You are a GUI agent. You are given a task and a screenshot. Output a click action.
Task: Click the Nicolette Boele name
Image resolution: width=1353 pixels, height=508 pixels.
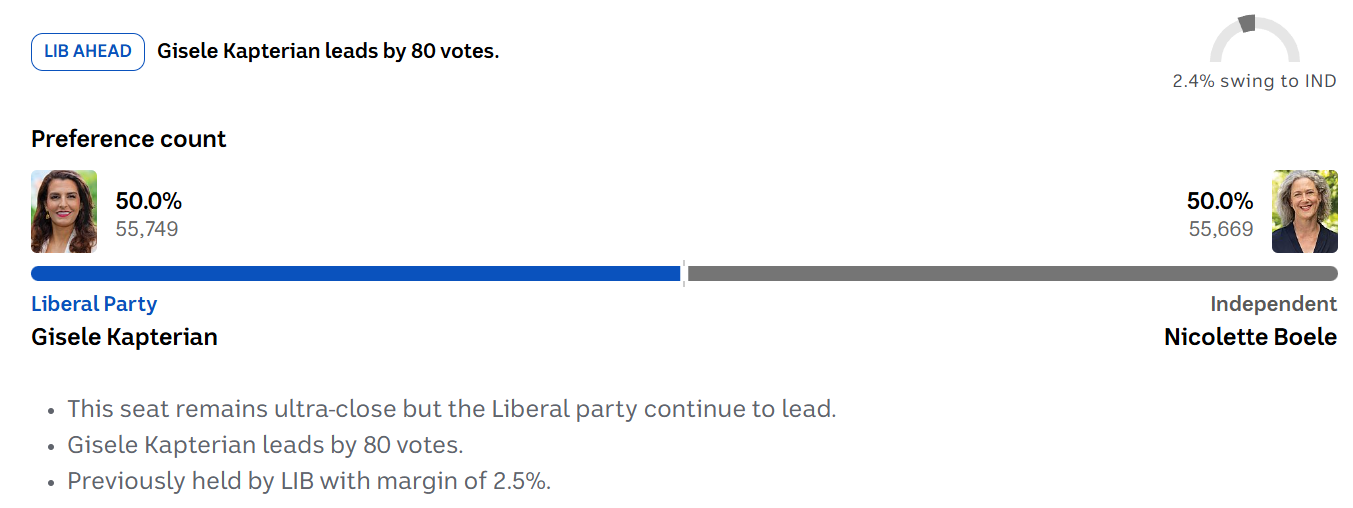point(1250,337)
